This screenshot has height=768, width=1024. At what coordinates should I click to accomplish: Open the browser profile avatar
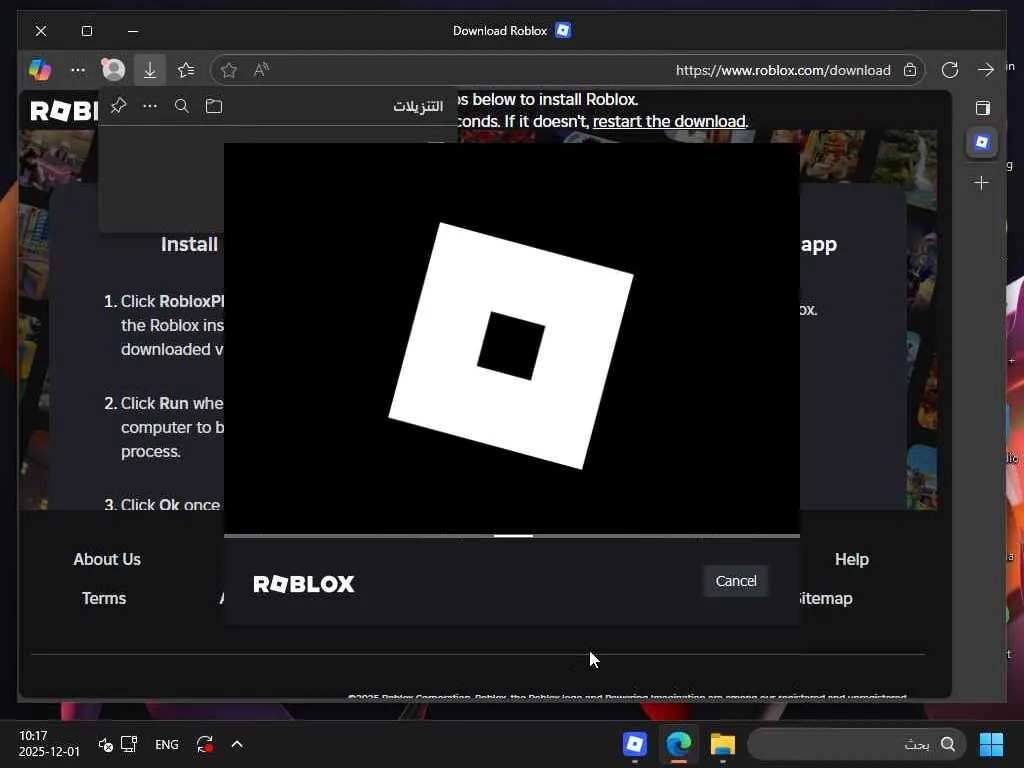click(114, 70)
